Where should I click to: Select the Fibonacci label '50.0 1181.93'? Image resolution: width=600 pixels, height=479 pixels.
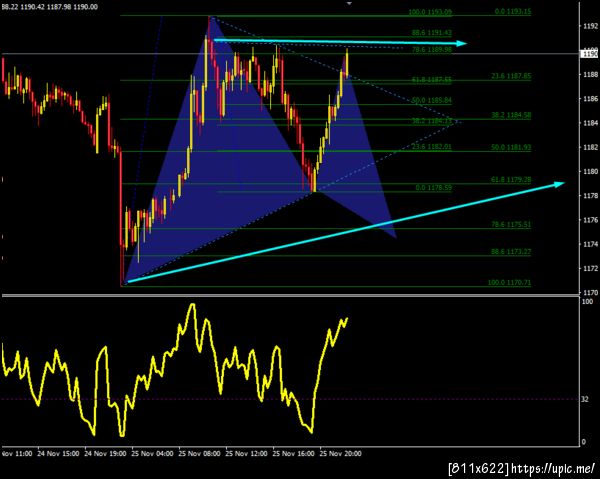coord(511,147)
